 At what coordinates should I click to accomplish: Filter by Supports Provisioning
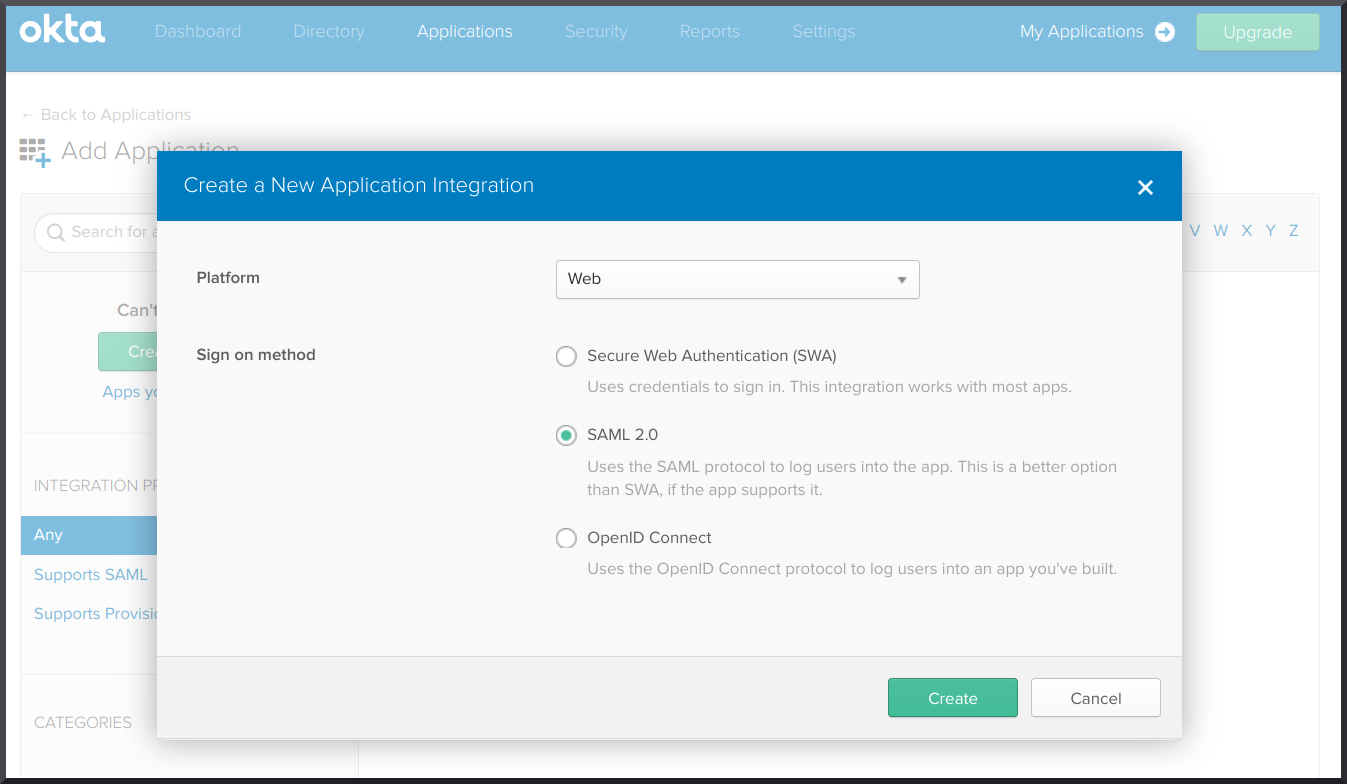[x=96, y=614]
